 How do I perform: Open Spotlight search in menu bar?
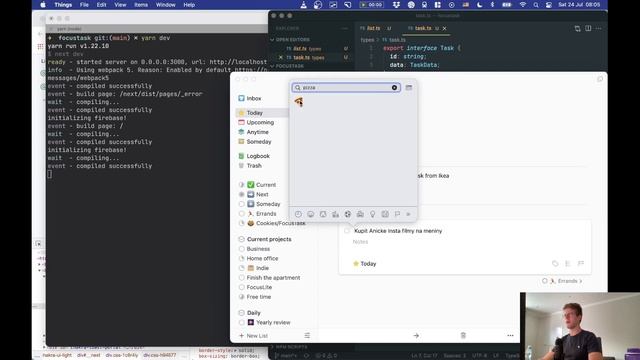(536, 5)
